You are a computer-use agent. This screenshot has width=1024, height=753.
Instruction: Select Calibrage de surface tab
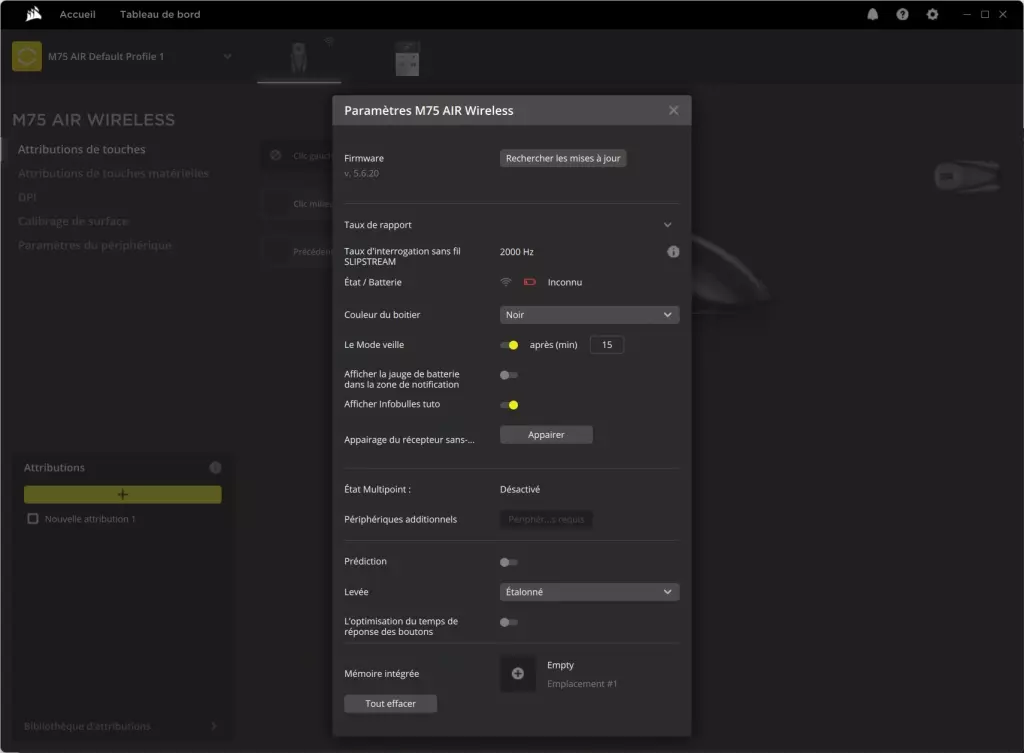[73, 221]
